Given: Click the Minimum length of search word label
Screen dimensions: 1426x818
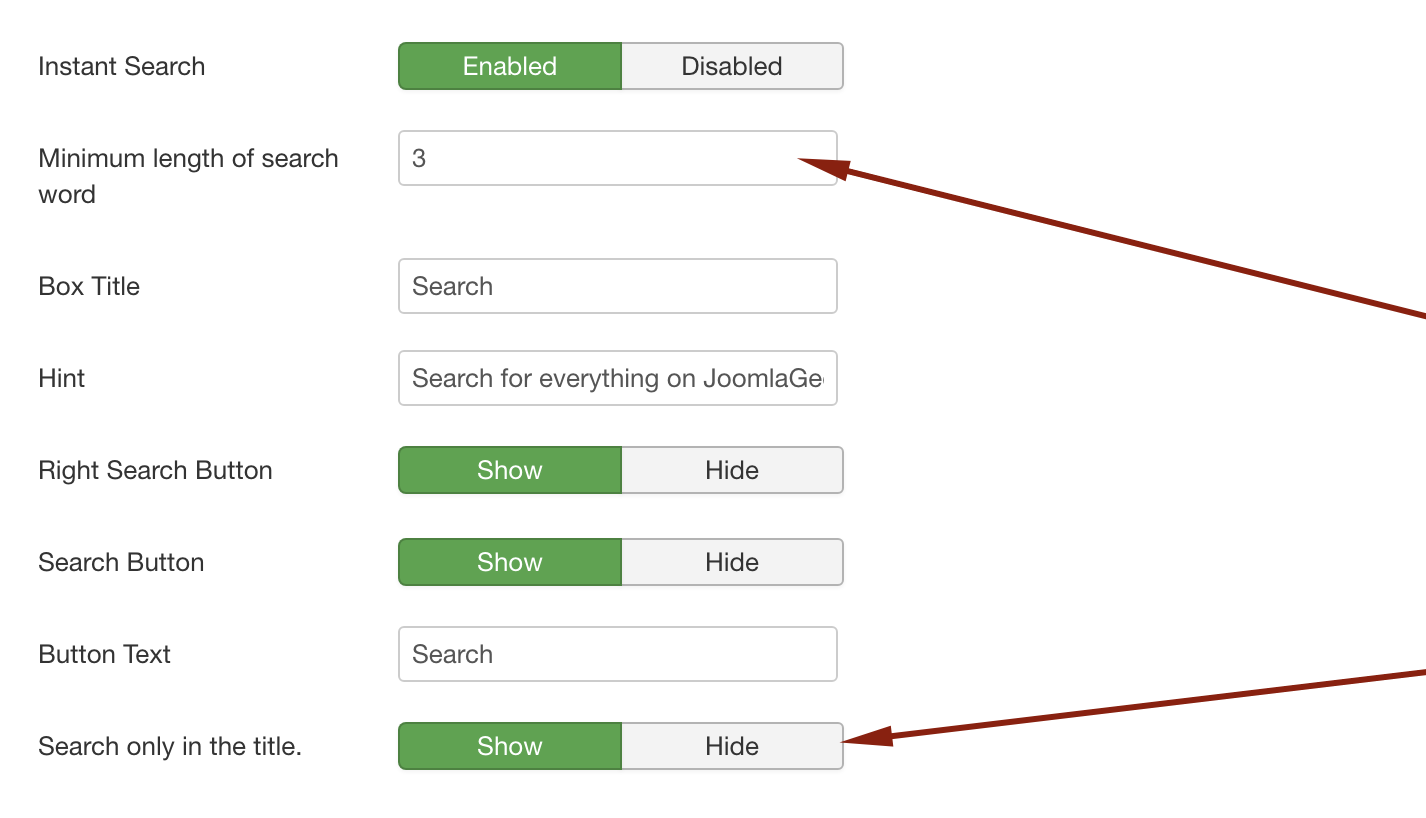Looking at the screenshot, I should (188, 176).
